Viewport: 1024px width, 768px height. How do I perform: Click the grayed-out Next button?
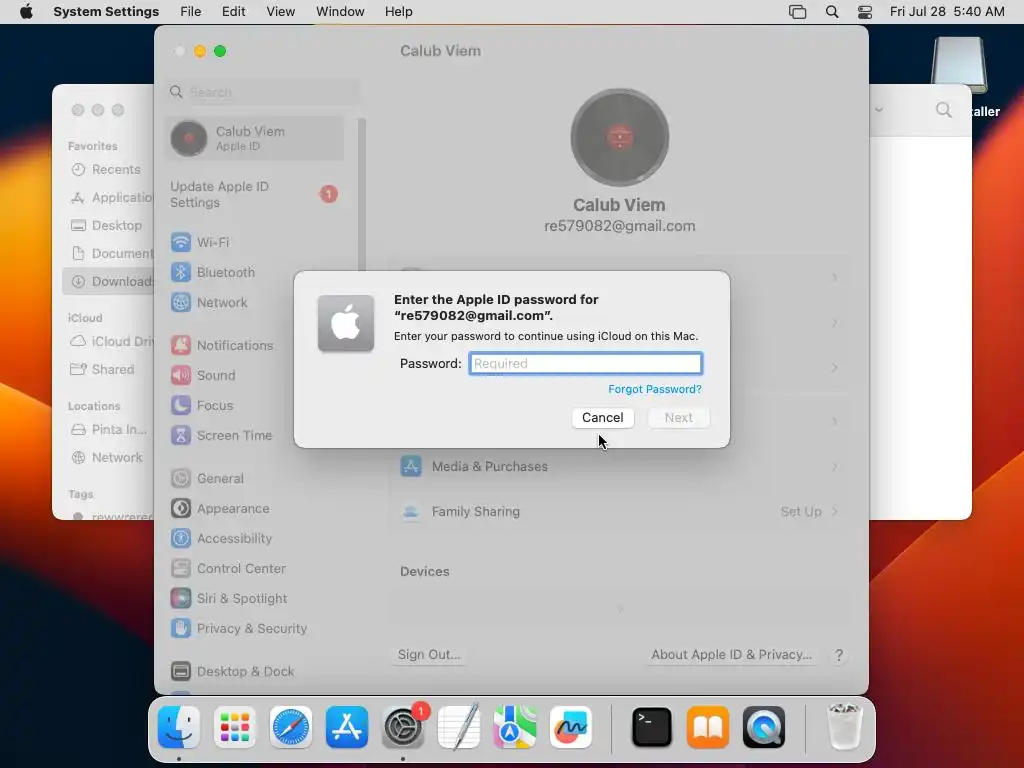(679, 417)
